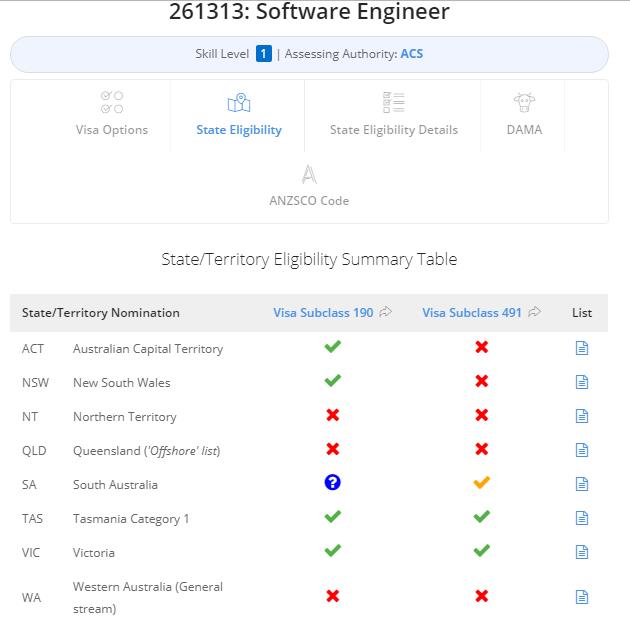Open the list document for New South Wales
This screenshot has height=624, width=630.
tap(581, 382)
